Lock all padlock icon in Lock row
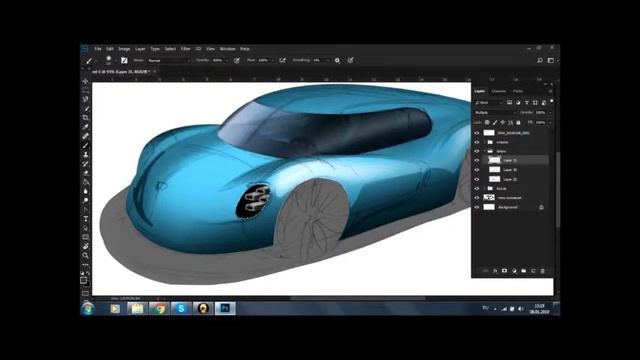Viewport: 640px width, 360px height. (518, 122)
